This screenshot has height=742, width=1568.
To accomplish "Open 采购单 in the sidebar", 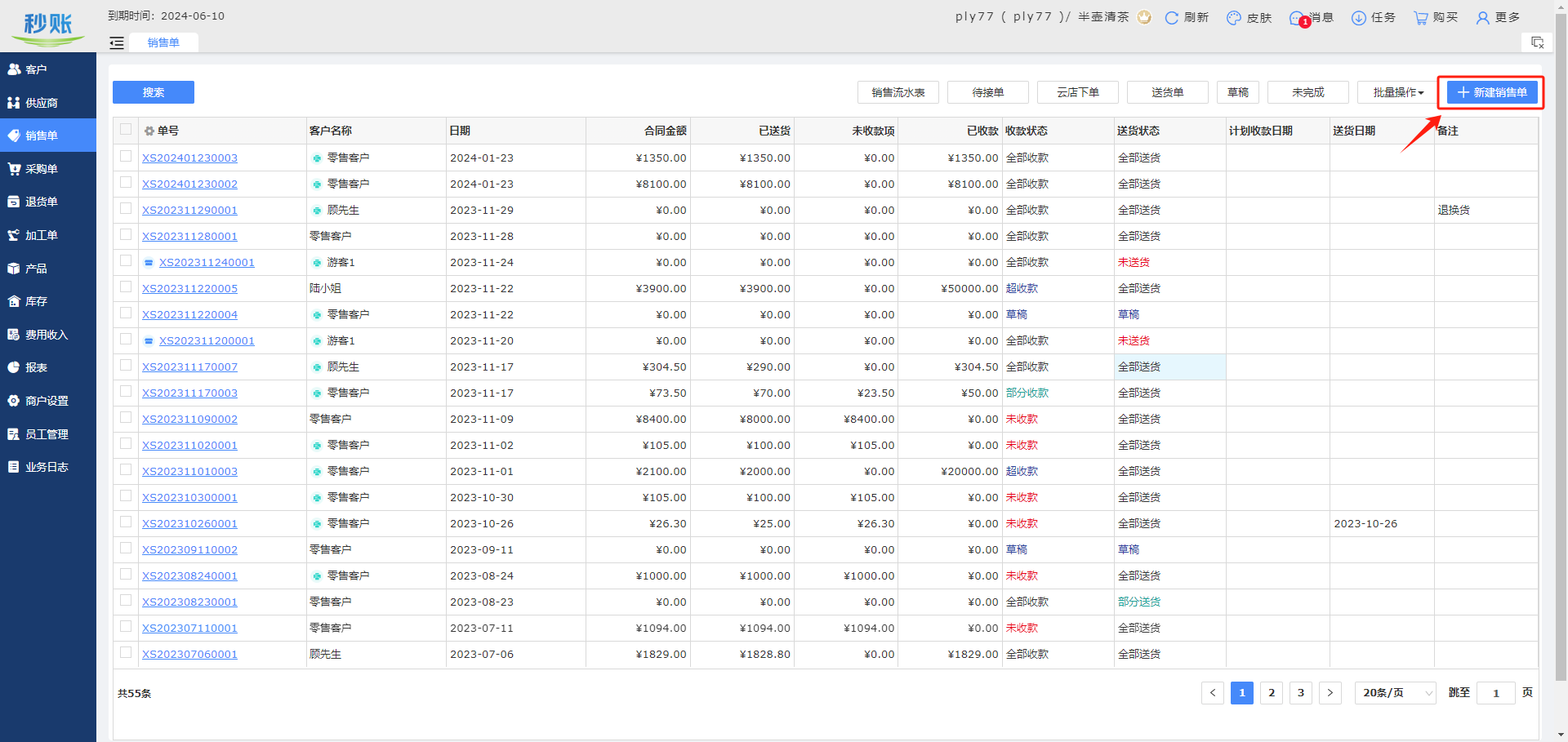I will (x=48, y=169).
